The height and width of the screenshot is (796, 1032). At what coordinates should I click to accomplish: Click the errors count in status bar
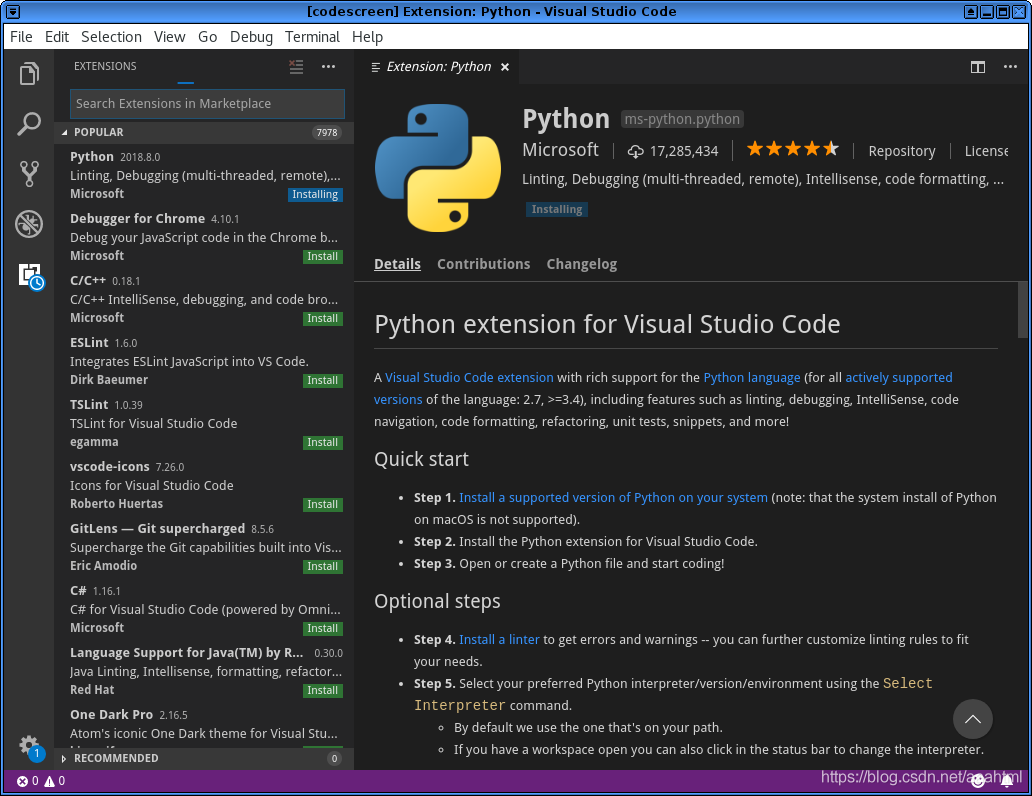click(28, 781)
